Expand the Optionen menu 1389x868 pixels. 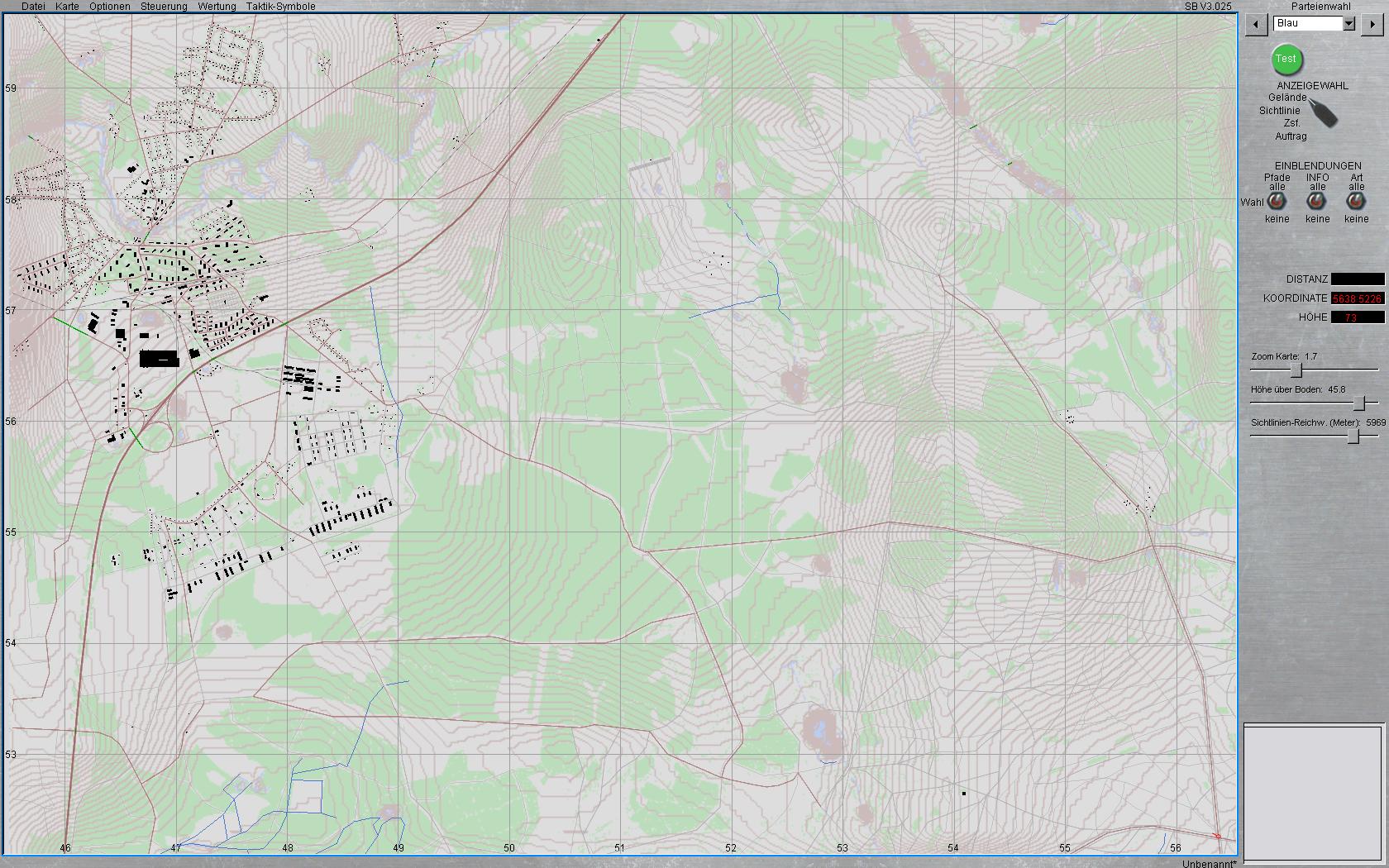pyautogui.click(x=109, y=7)
